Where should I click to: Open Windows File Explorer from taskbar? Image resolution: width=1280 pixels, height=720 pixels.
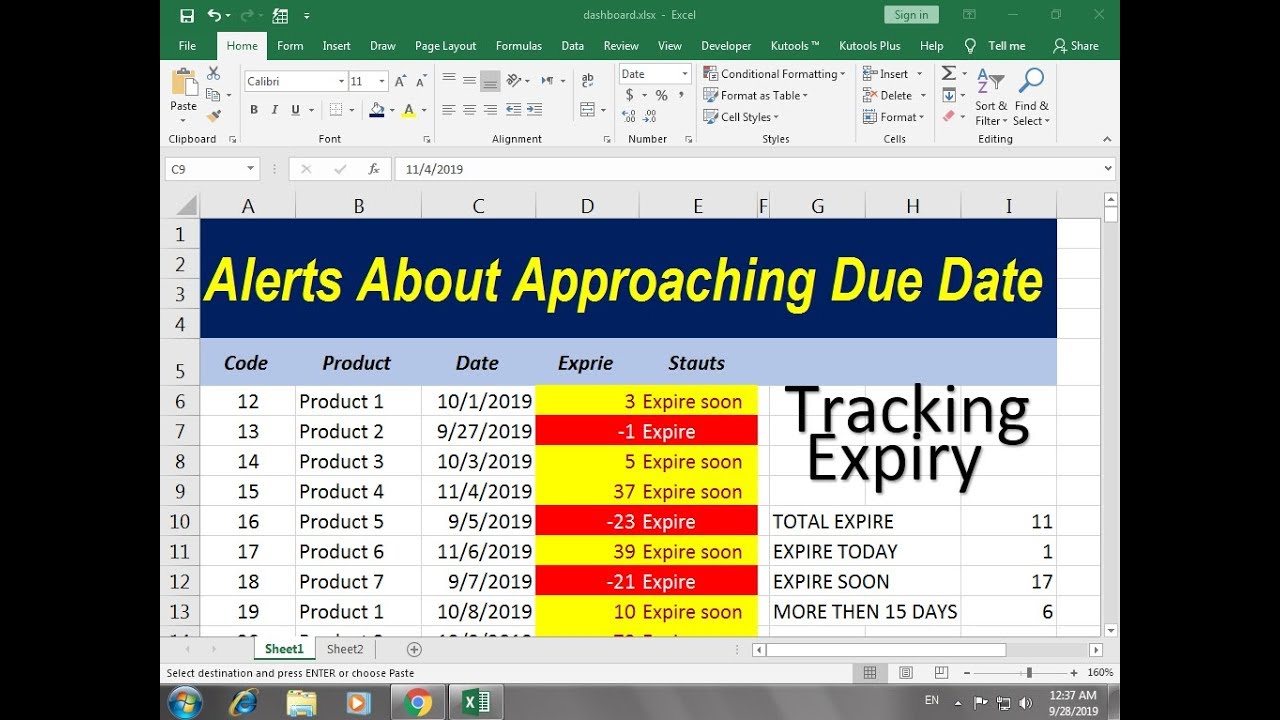pyautogui.click(x=301, y=703)
